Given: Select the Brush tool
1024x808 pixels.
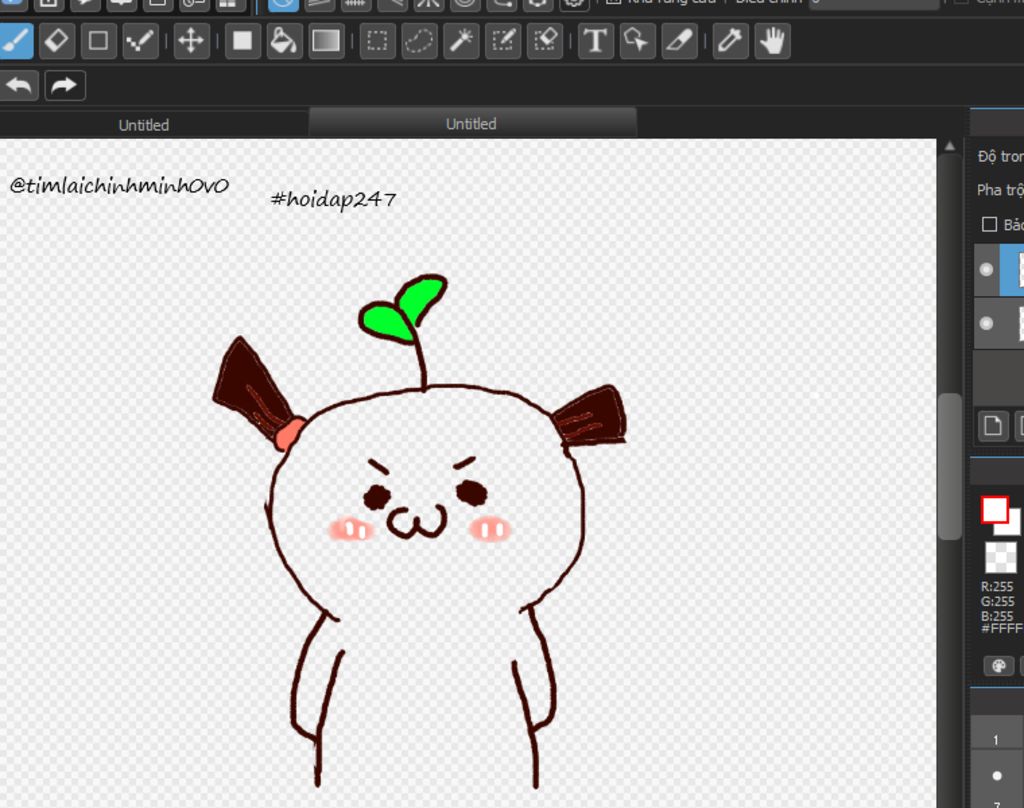Looking at the screenshot, I should [x=16, y=41].
